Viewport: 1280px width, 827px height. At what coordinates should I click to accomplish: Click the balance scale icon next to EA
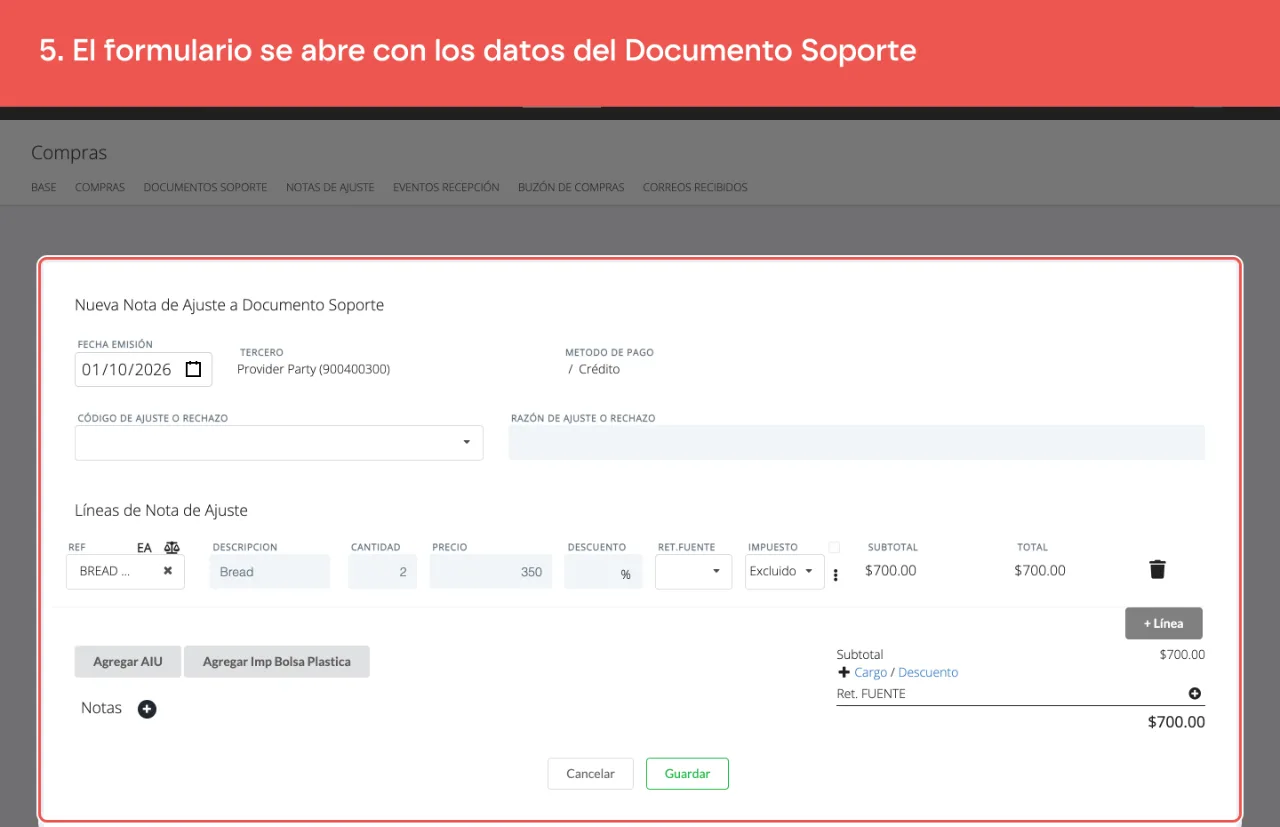[172, 548]
